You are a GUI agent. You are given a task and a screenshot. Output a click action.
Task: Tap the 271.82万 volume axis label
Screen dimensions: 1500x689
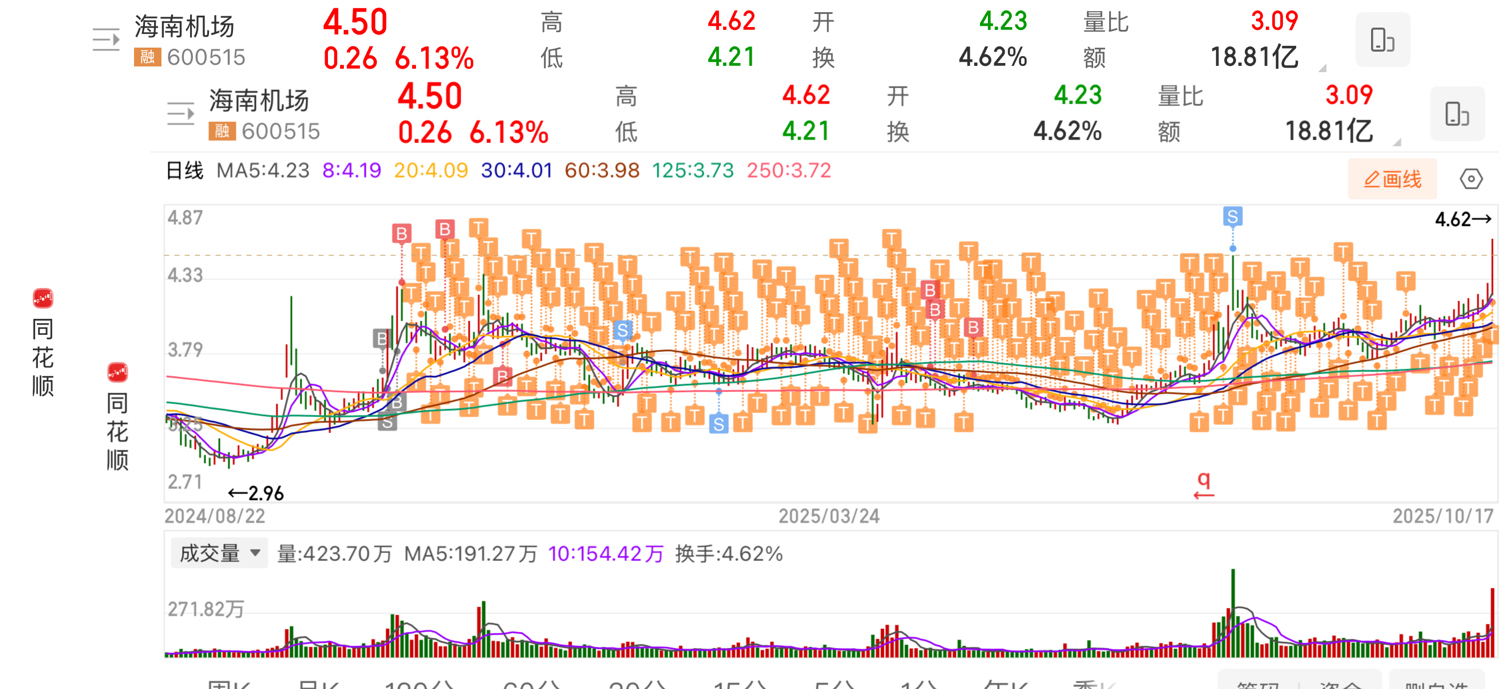(x=205, y=610)
